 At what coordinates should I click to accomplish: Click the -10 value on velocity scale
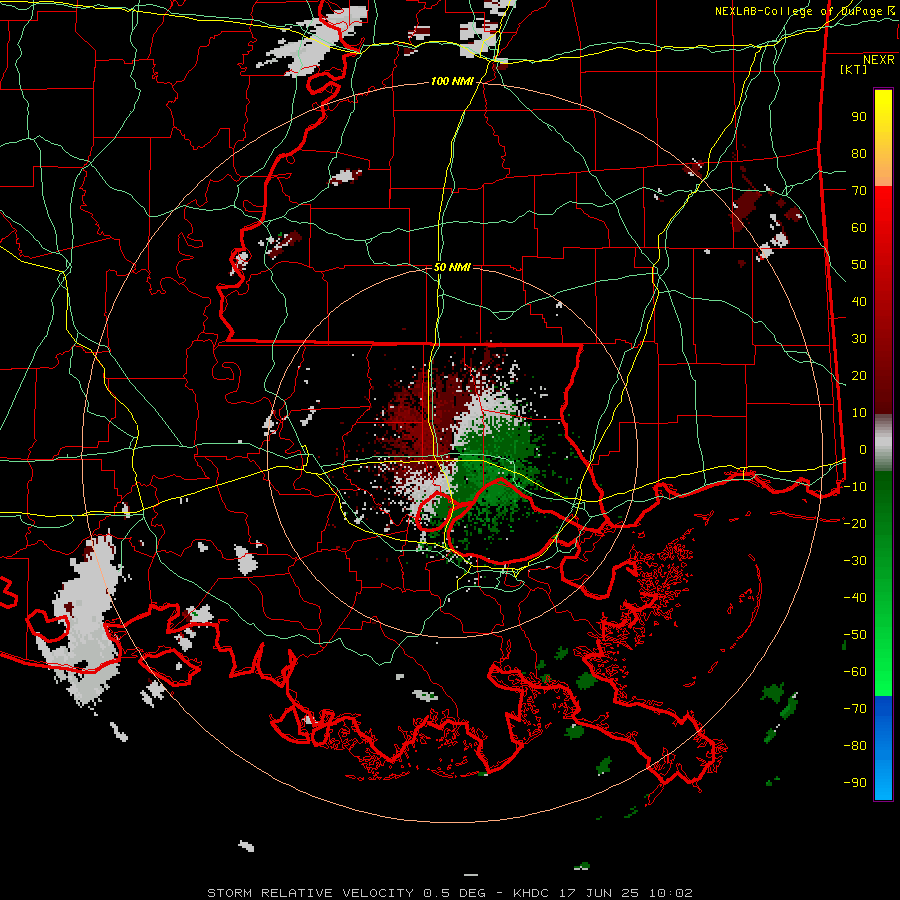point(855,487)
